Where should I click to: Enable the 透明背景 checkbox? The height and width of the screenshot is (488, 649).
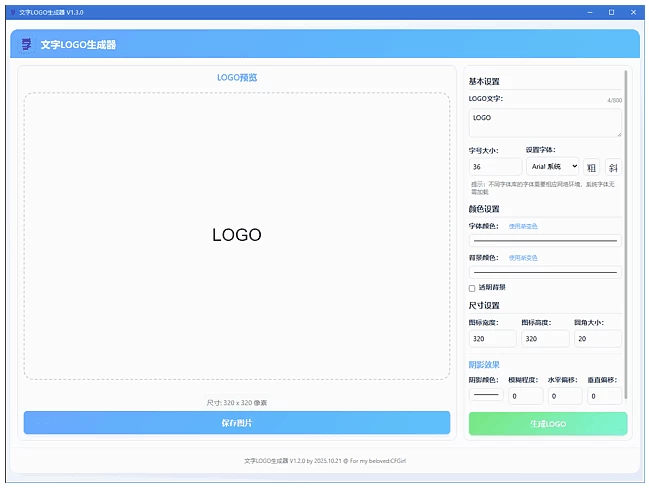pyautogui.click(x=472, y=288)
